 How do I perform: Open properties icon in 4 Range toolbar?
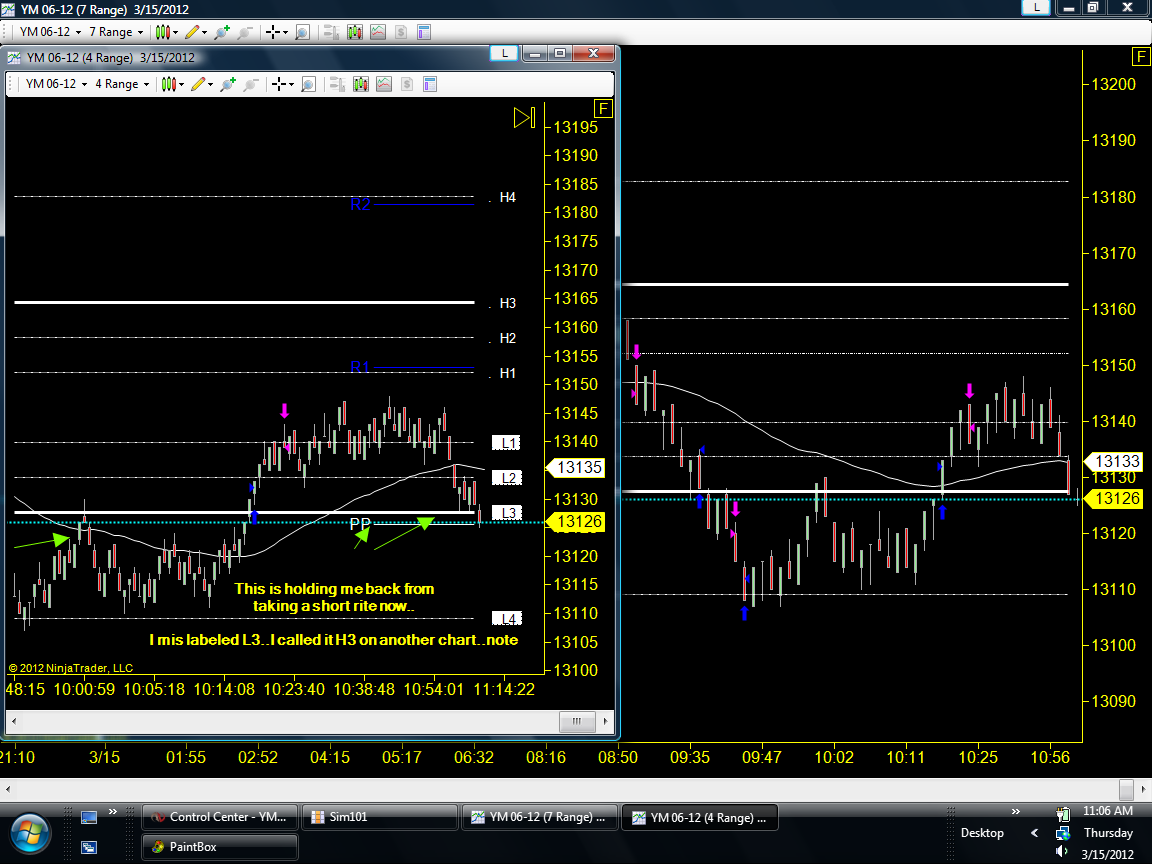(x=431, y=84)
